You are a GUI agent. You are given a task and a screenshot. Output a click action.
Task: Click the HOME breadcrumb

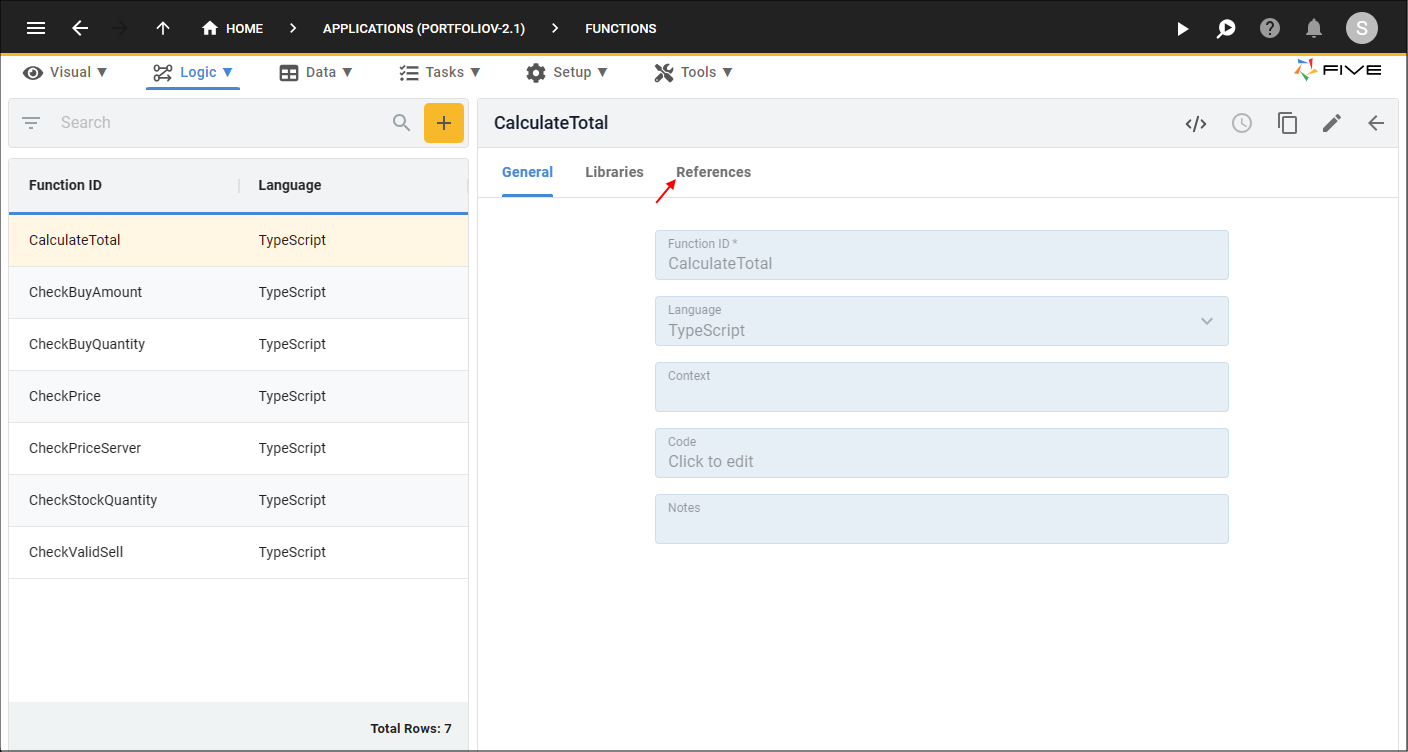(x=232, y=28)
